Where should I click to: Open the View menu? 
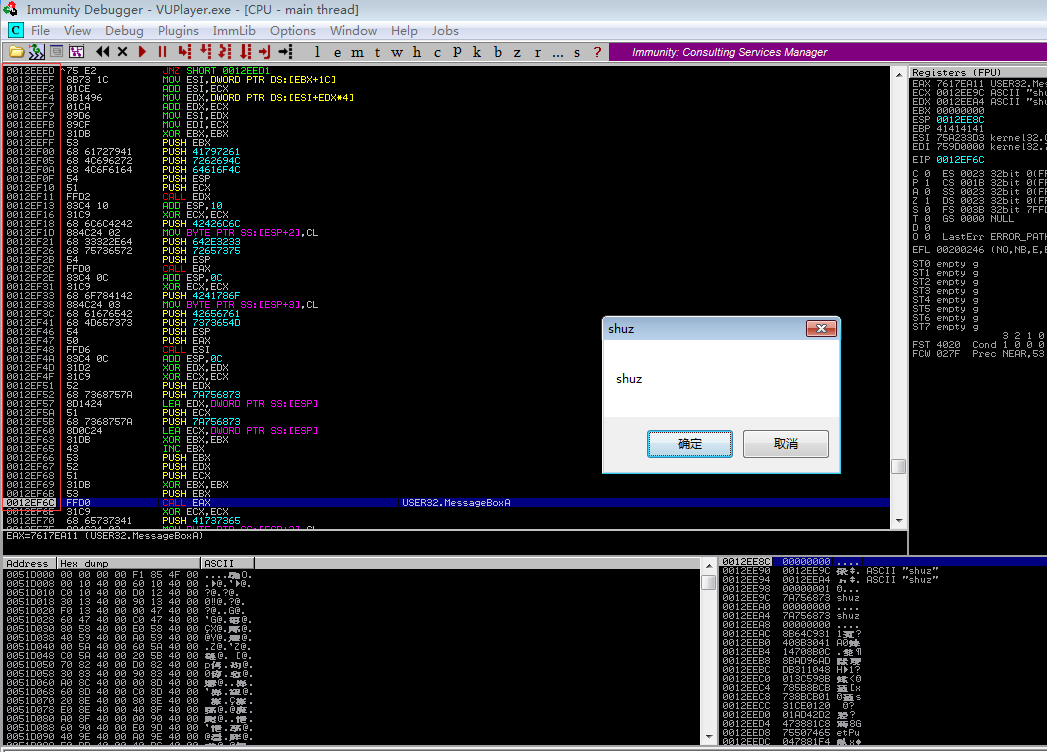77,31
